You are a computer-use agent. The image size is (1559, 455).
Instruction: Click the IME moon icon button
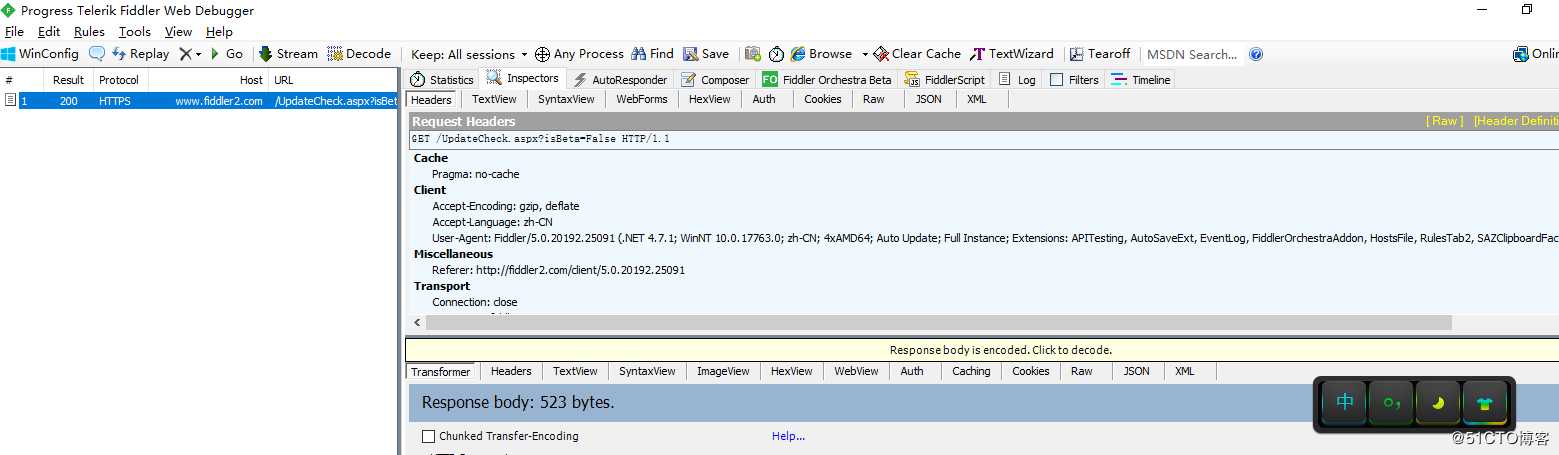click(1438, 403)
